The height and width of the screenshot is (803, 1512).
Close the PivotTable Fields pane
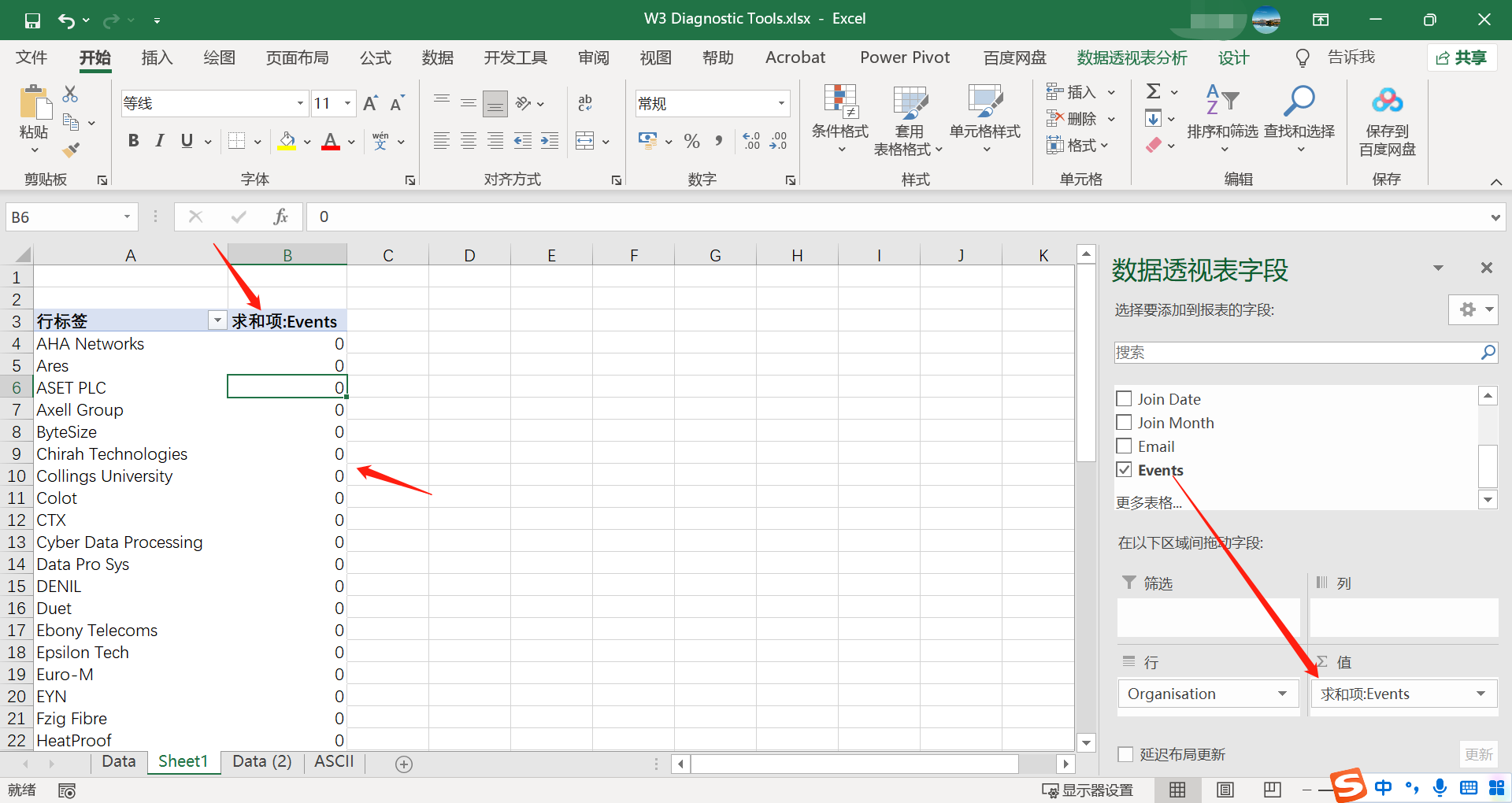(1486, 268)
